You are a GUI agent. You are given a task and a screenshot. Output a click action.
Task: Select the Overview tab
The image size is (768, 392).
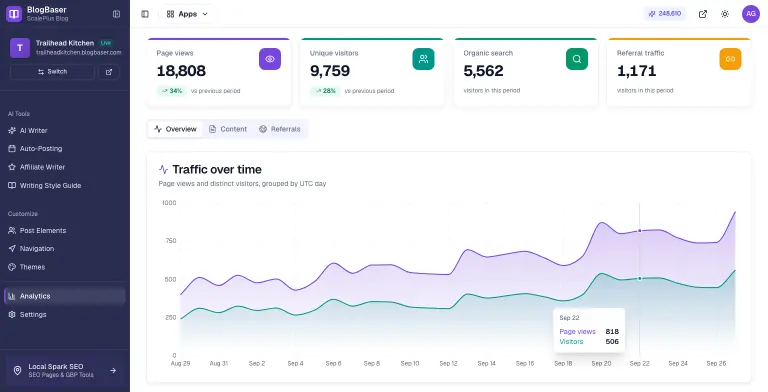coord(175,129)
